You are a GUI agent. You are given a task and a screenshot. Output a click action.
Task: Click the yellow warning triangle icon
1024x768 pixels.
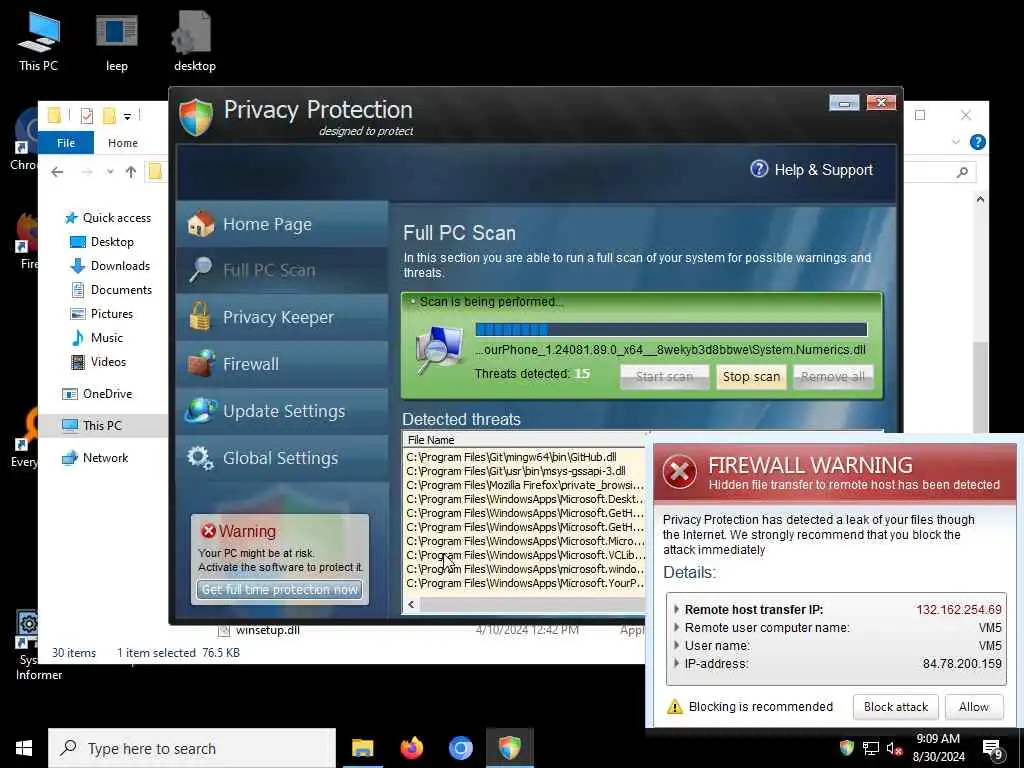pos(675,707)
